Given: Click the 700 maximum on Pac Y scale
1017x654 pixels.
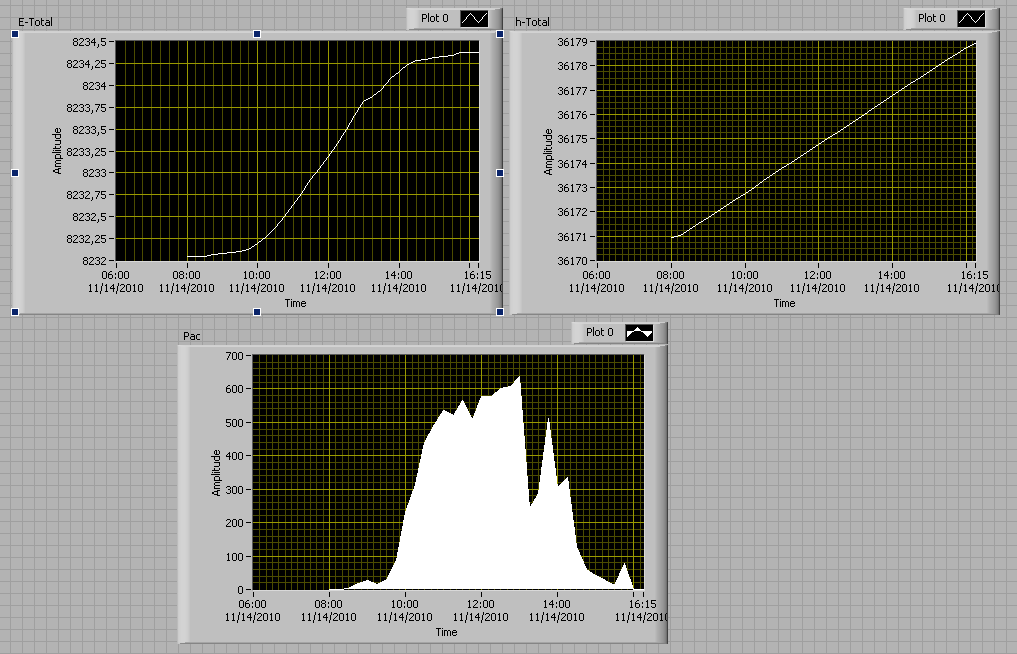Looking at the screenshot, I should tap(234, 356).
